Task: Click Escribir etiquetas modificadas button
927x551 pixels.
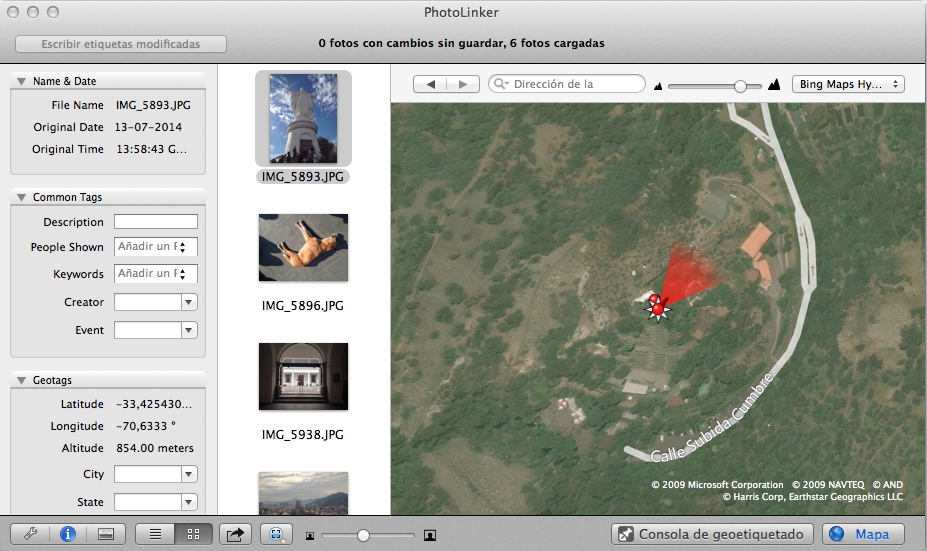Action: (x=121, y=44)
